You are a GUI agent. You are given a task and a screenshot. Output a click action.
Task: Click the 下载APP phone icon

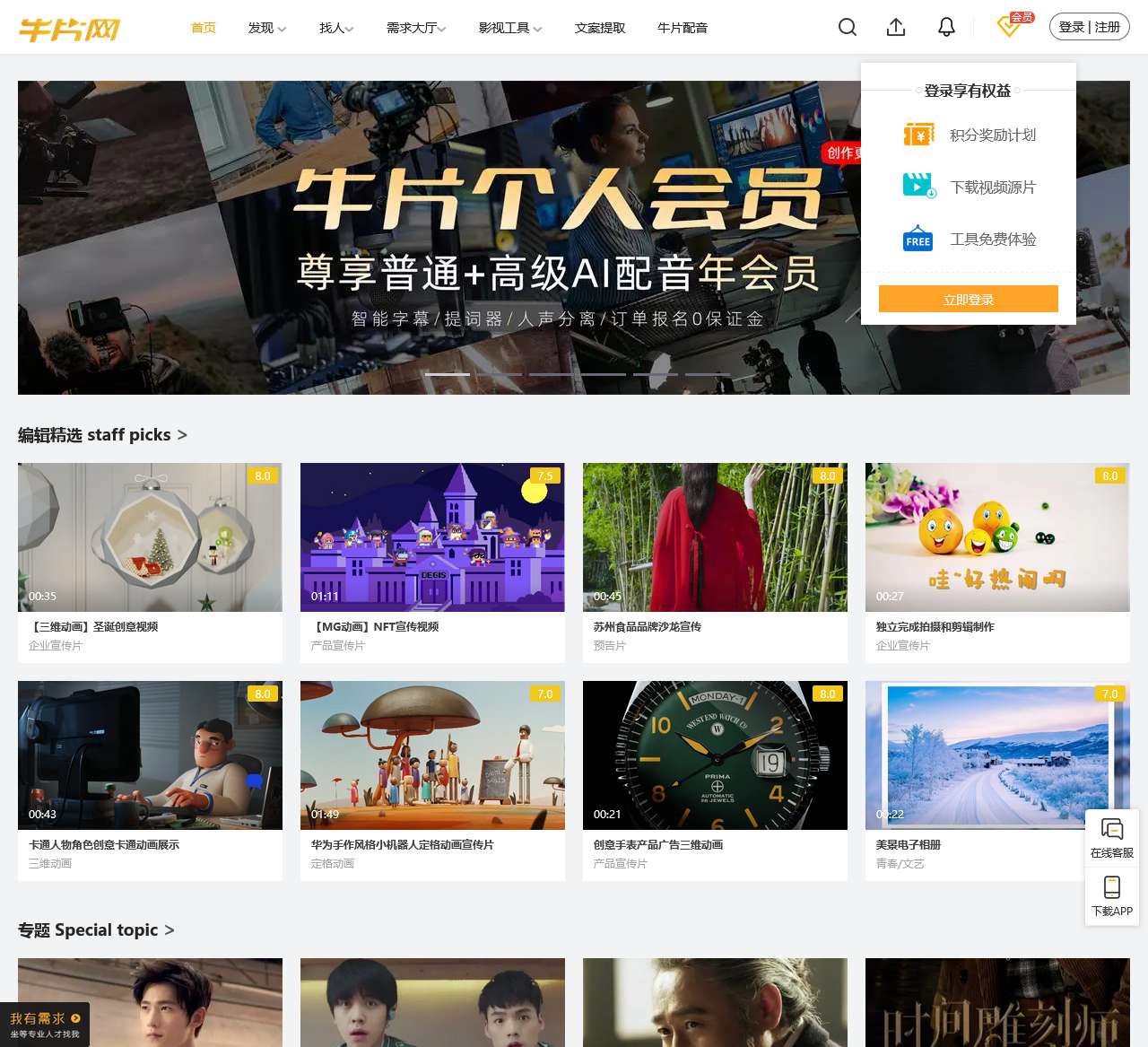1112,888
